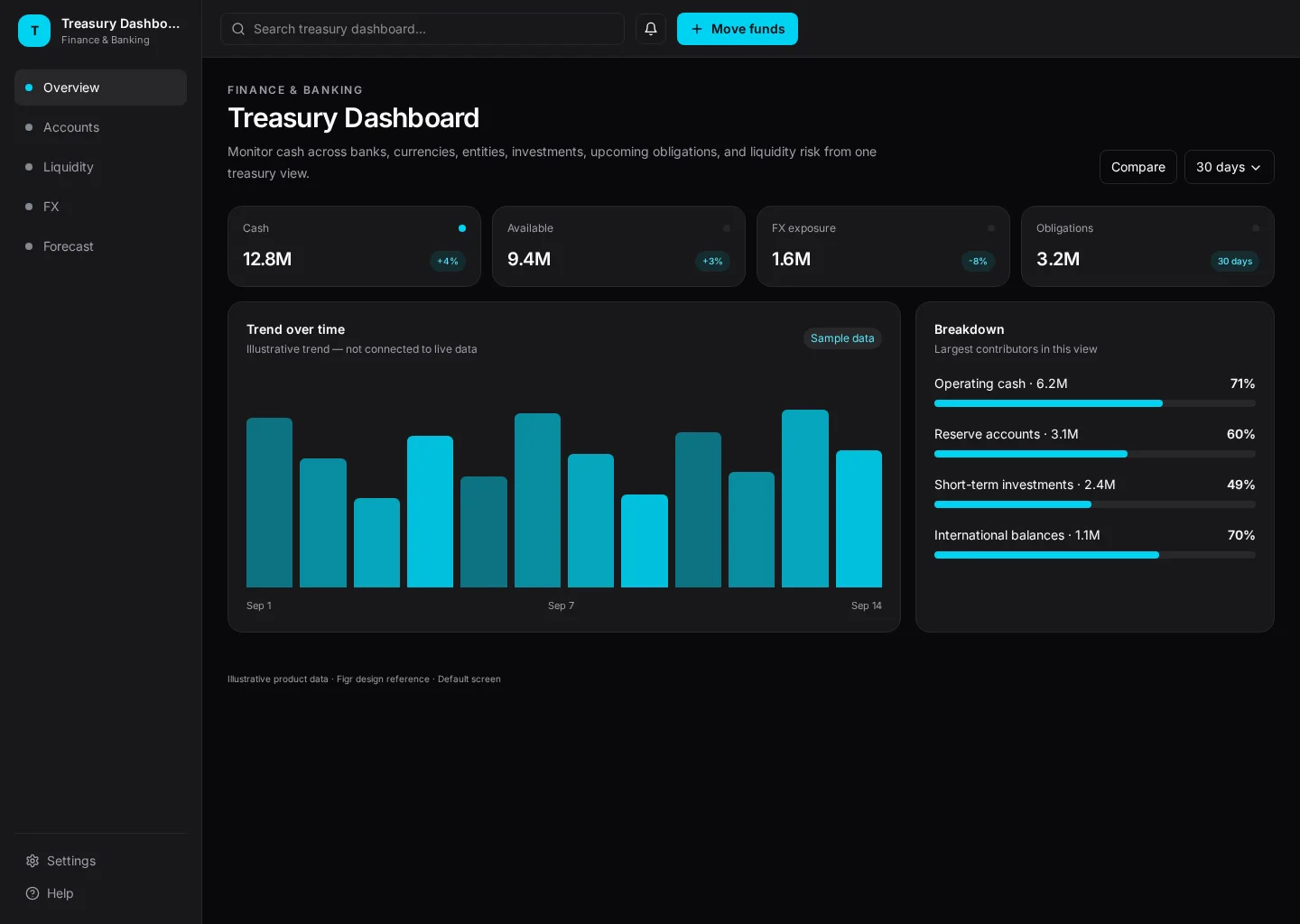This screenshot has height=924, width=1300.
Task: Select Liquidity in the sidebar
Action: pyautogui.click(x=100, y=167)
